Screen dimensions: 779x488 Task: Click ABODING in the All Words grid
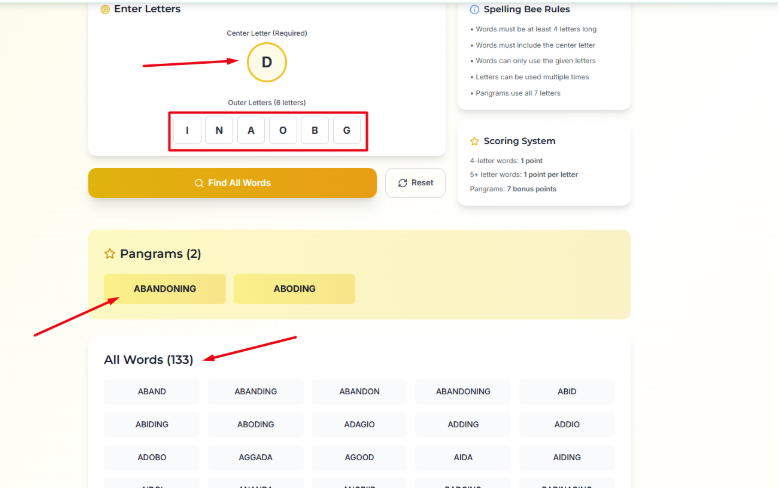255,424
